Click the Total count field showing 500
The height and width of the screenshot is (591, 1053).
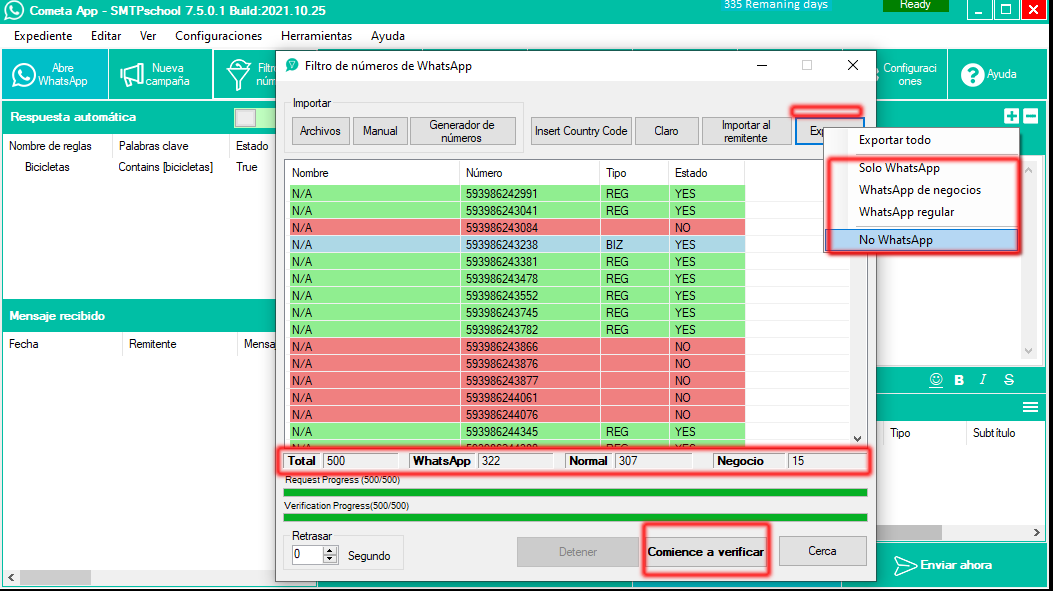pyautogui.click(x=361, y=461)
